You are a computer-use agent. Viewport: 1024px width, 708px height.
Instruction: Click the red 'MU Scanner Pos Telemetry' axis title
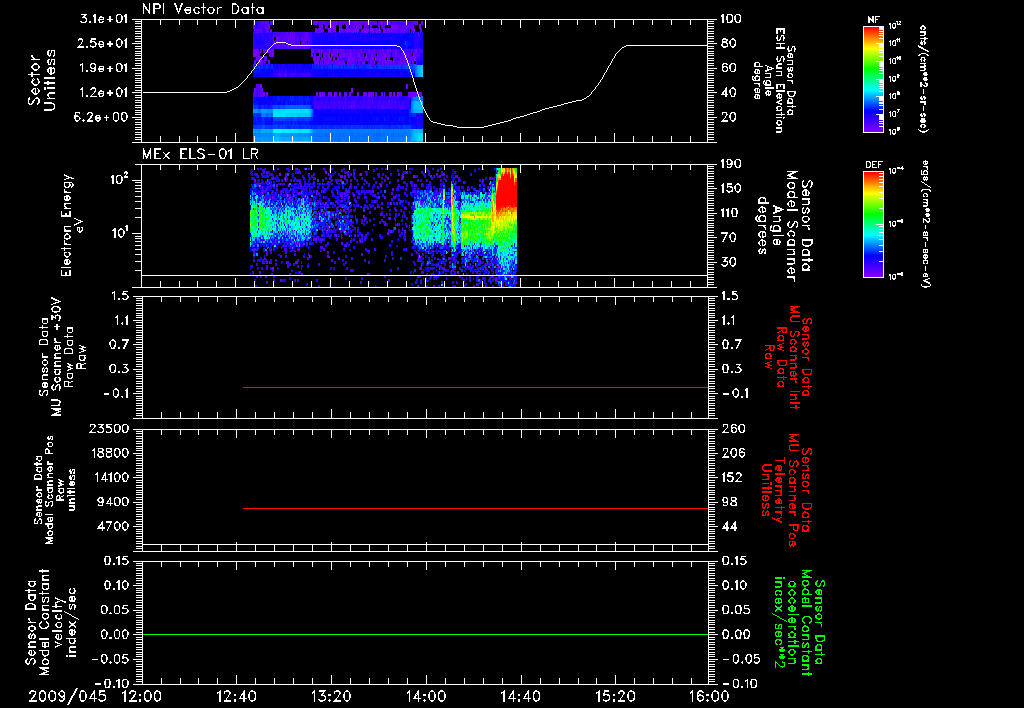[787, 489]
